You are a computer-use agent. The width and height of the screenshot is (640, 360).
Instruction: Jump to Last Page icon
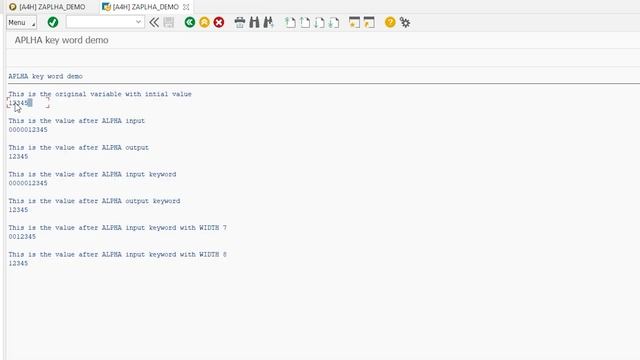334,22
